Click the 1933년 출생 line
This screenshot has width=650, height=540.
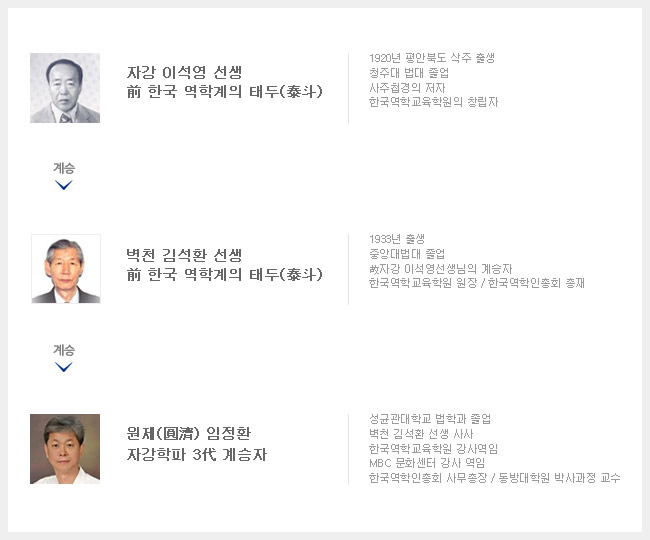(397, 239)
